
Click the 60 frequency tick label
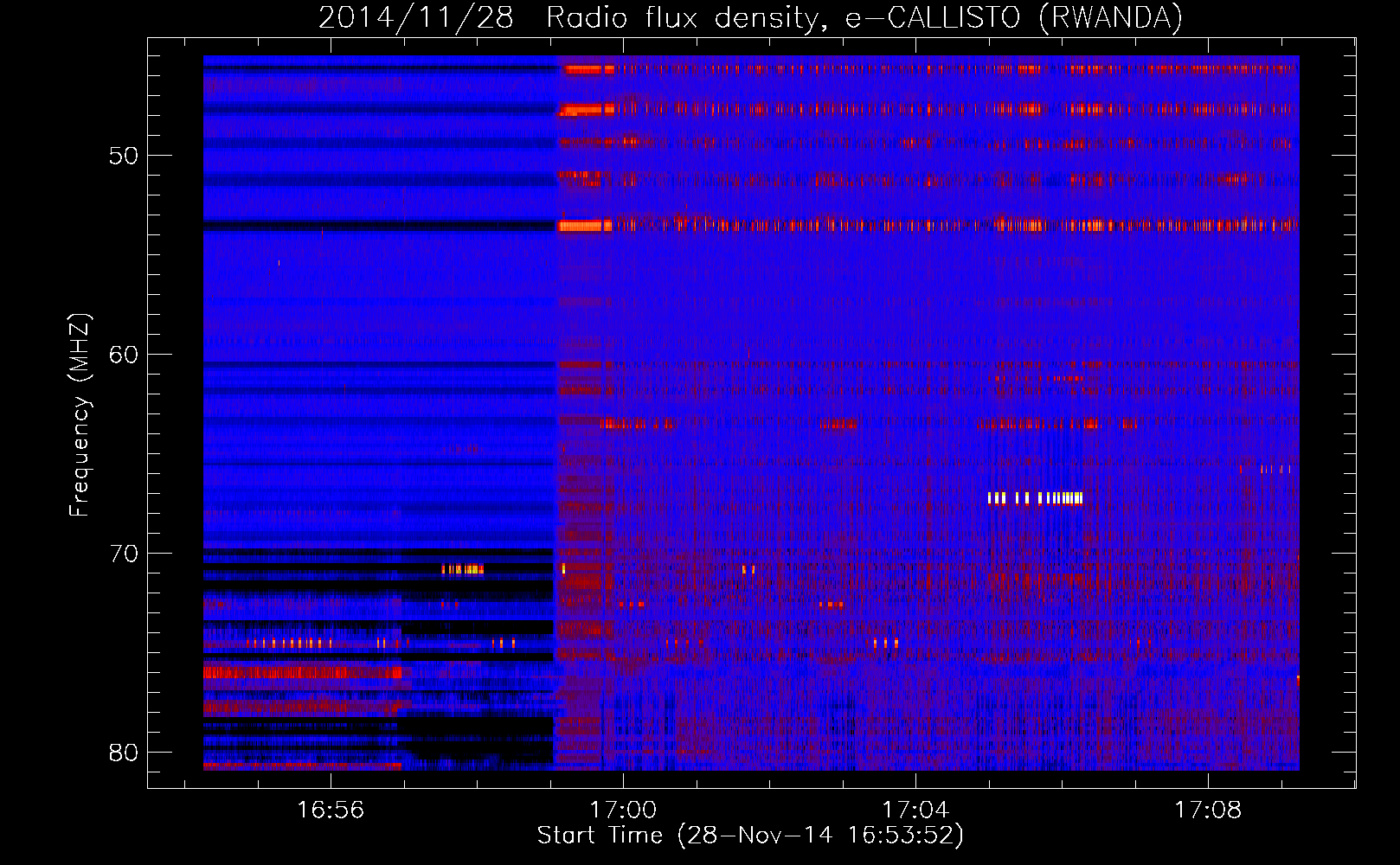(124, 355)
